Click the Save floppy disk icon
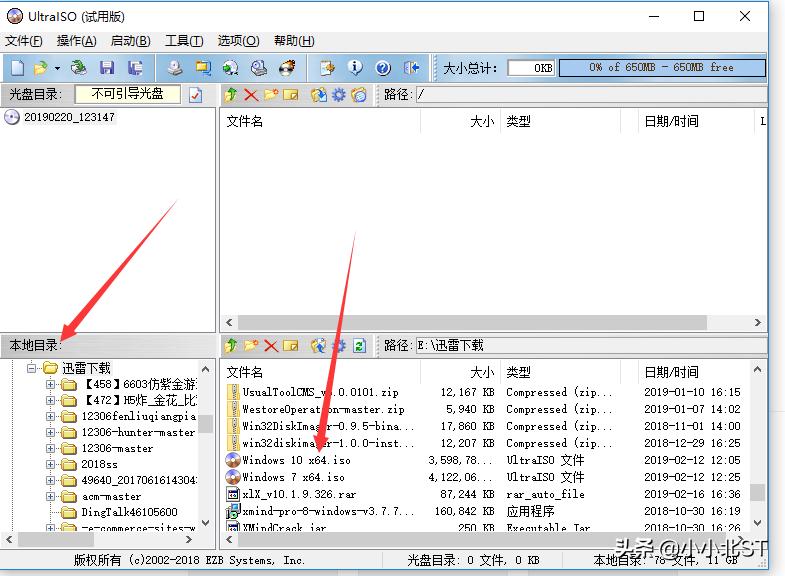The width and height of the screenshot is (785, 576). pyautogui.click(x=107, y=68)
